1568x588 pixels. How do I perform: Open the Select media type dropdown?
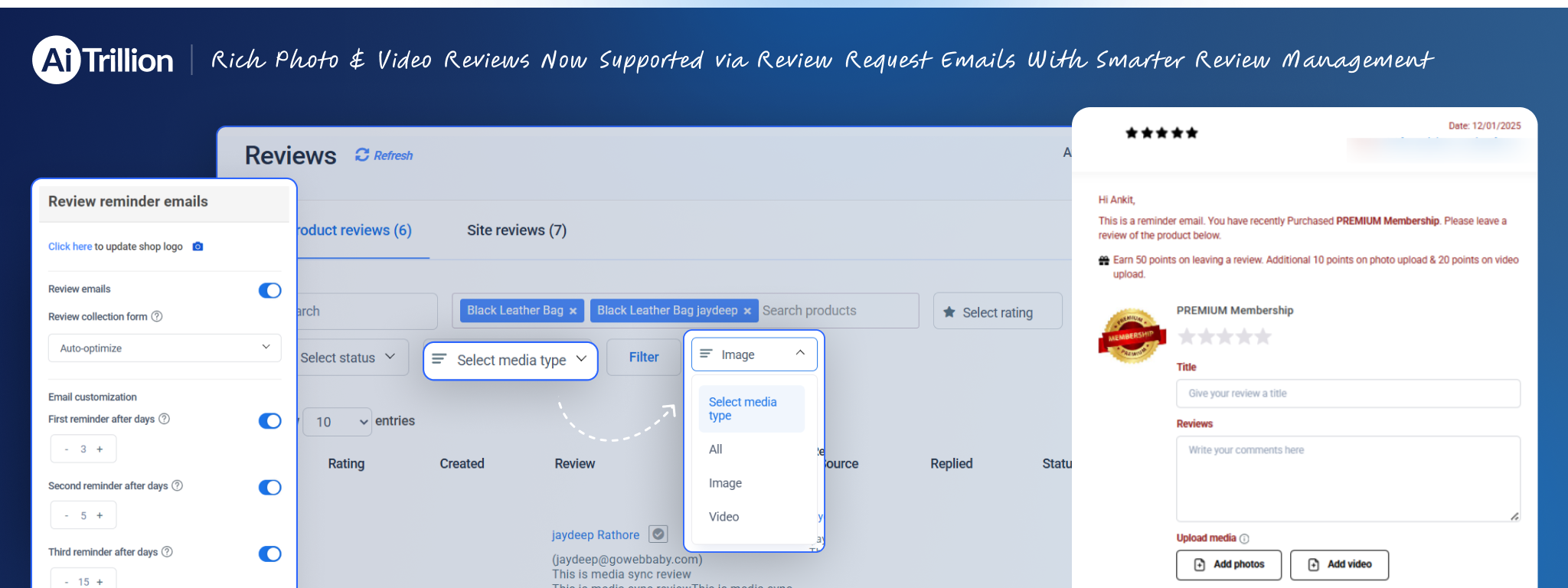pyautogui.click(x=510, y=360)
